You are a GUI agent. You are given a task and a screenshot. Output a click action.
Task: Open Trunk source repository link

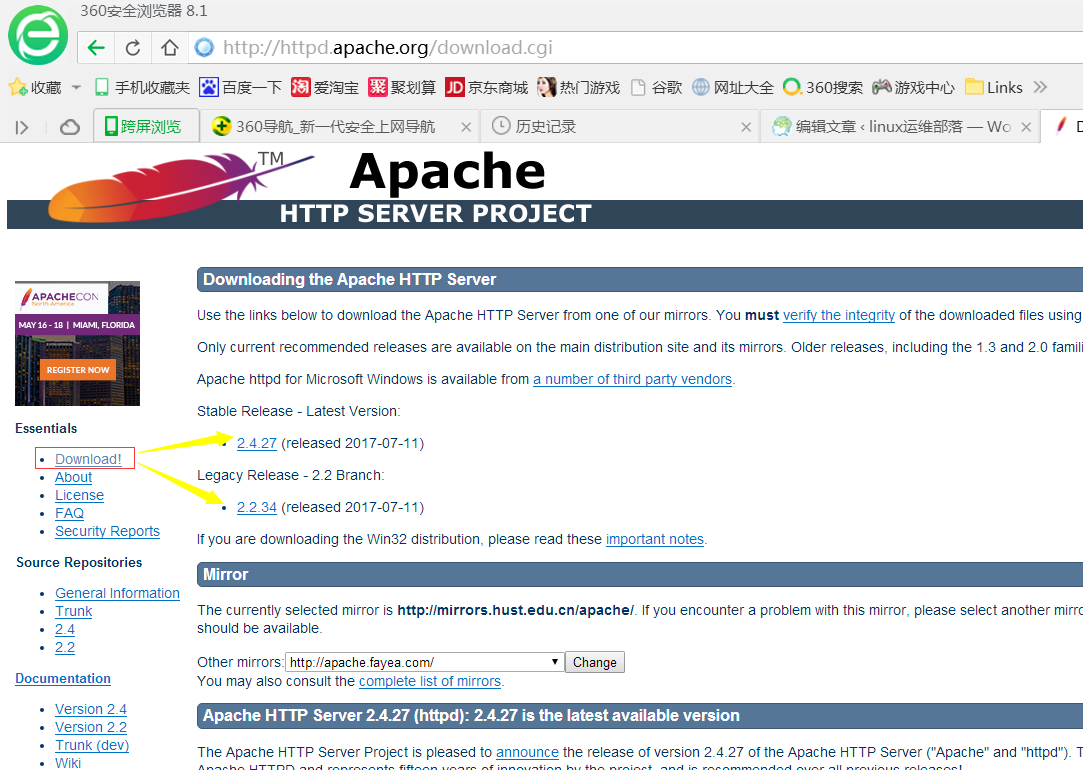coord(73,611)
